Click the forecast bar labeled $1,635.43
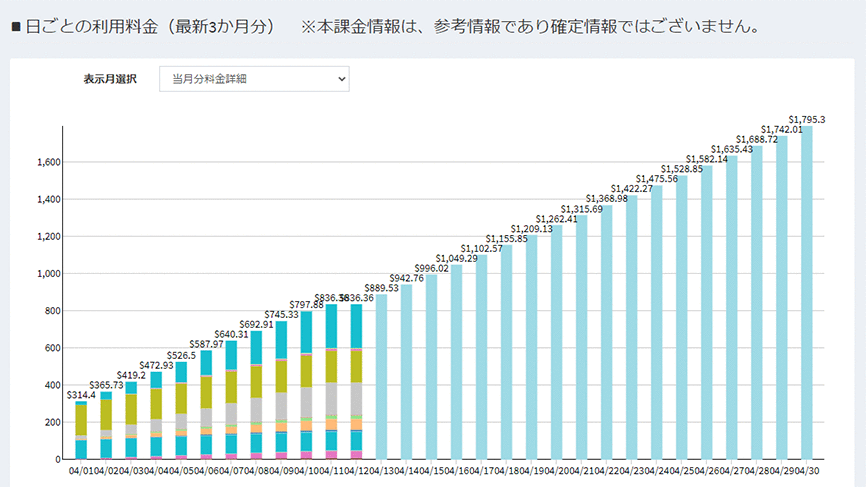Screen dimensions: 866x487 click(731, 308)
